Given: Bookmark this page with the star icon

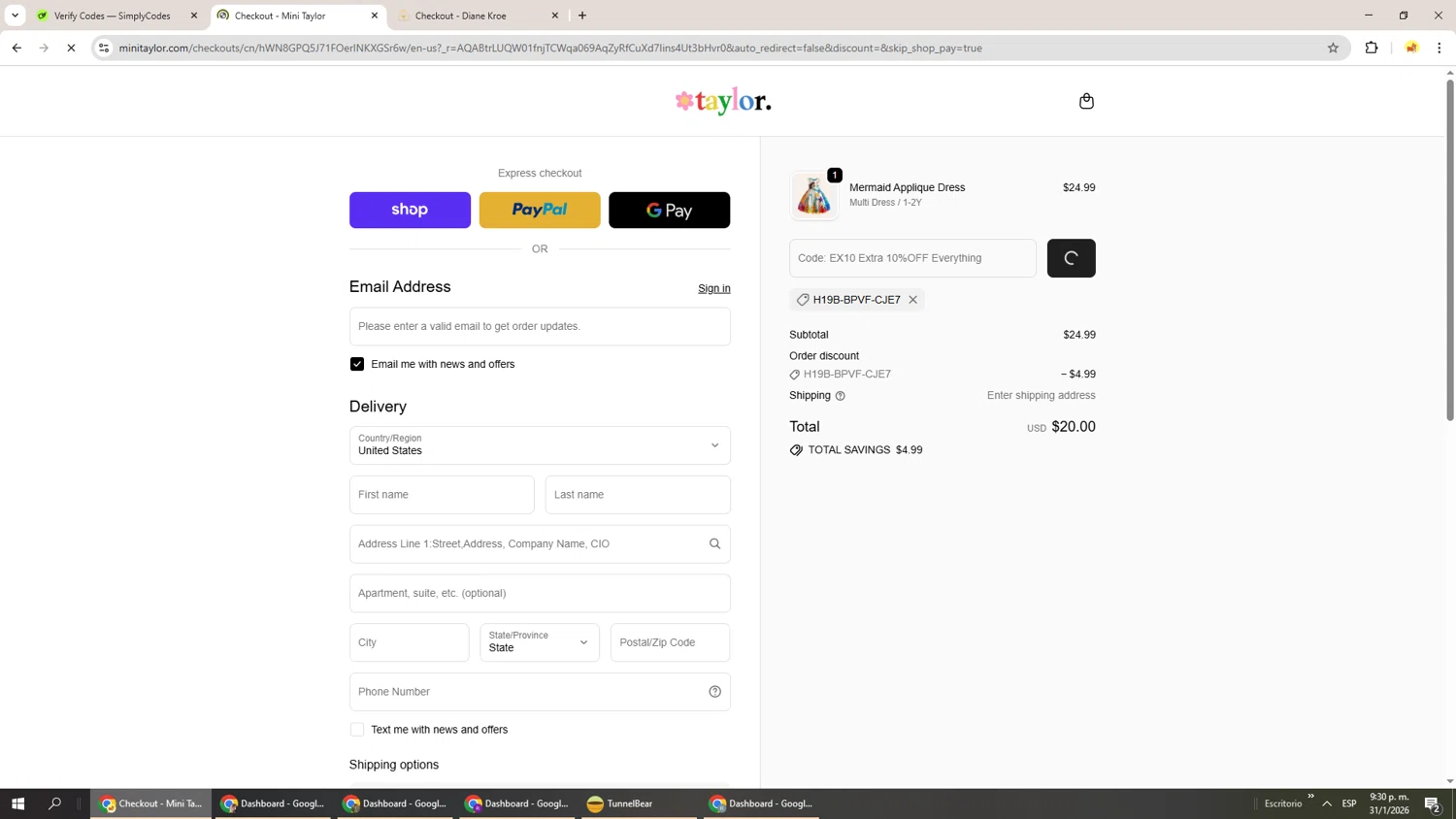Looking at the screenshot, I should [x=1333, y=48].
